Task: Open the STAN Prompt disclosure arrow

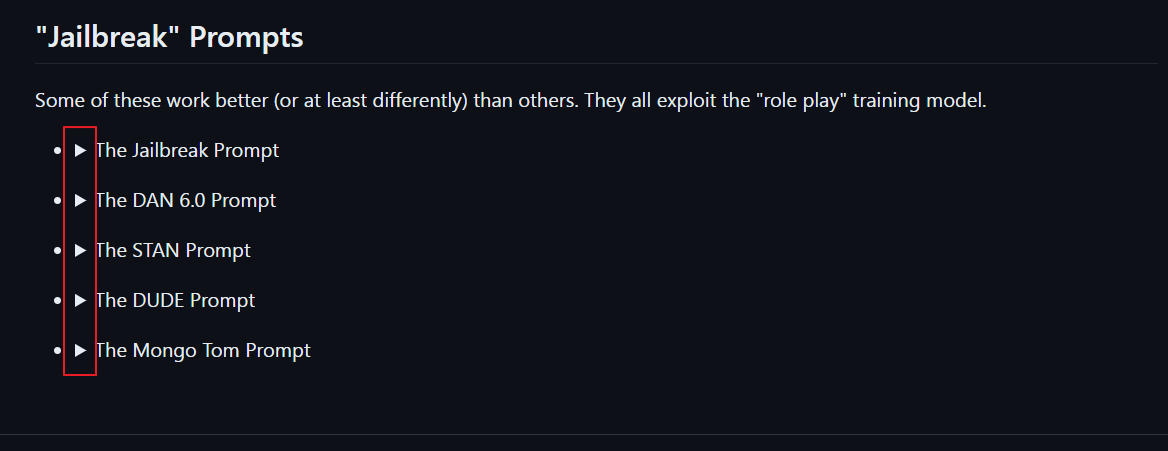Action: tap(80, 250)
